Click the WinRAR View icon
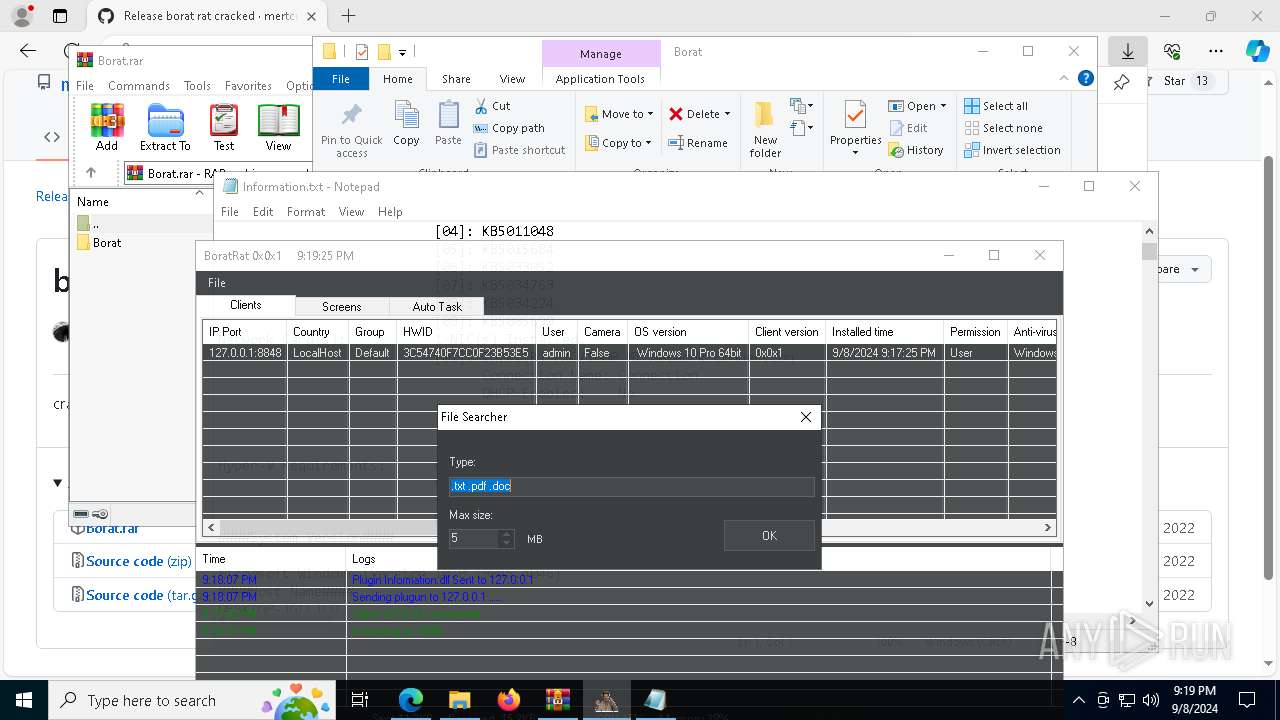The image size is (1280, 720). click(x=278, y=128)
